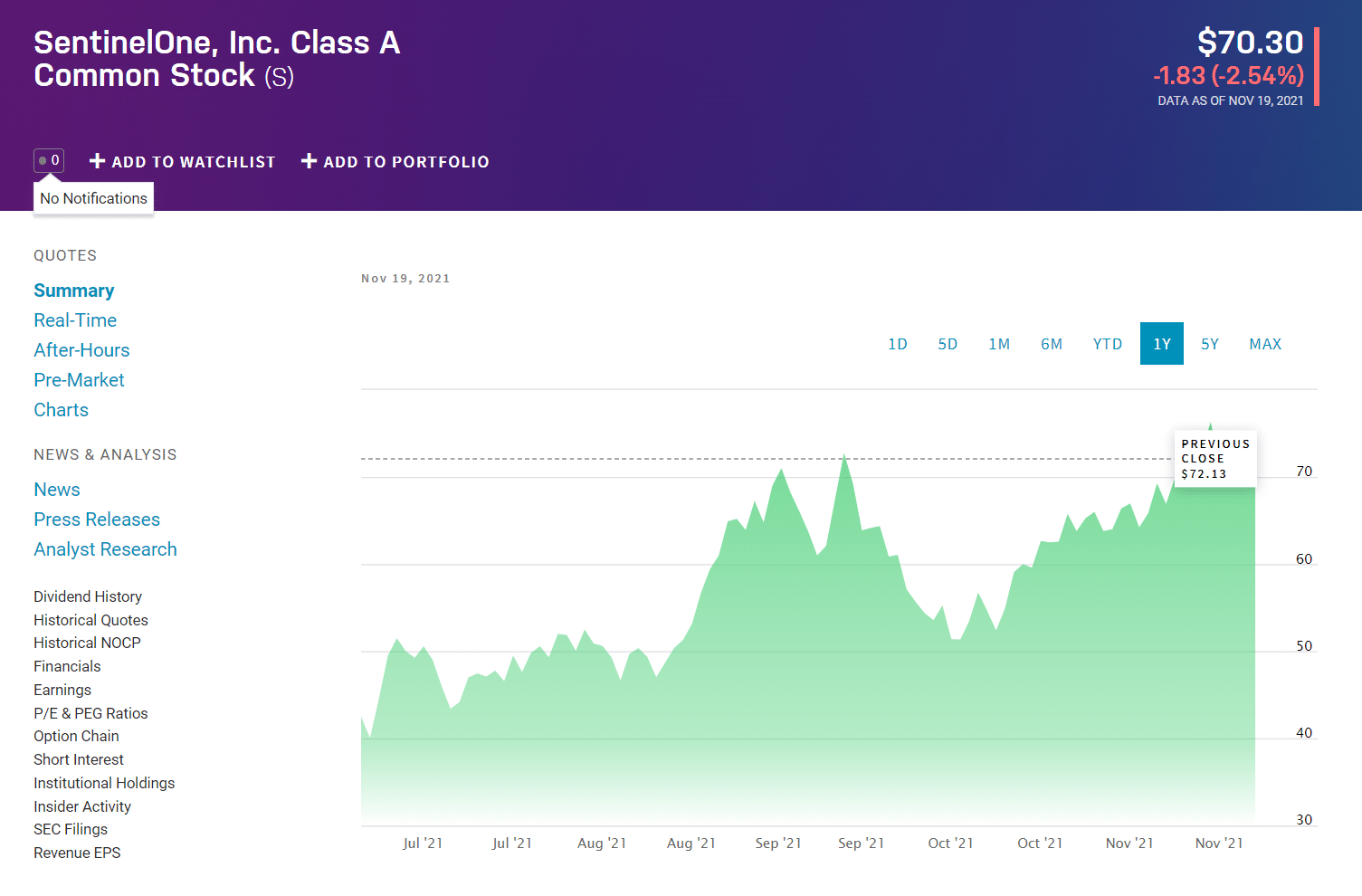The width and height of the screenshot is (1362, 896).
Task: View Institutional Holdings
Action: tap(104, 783)
